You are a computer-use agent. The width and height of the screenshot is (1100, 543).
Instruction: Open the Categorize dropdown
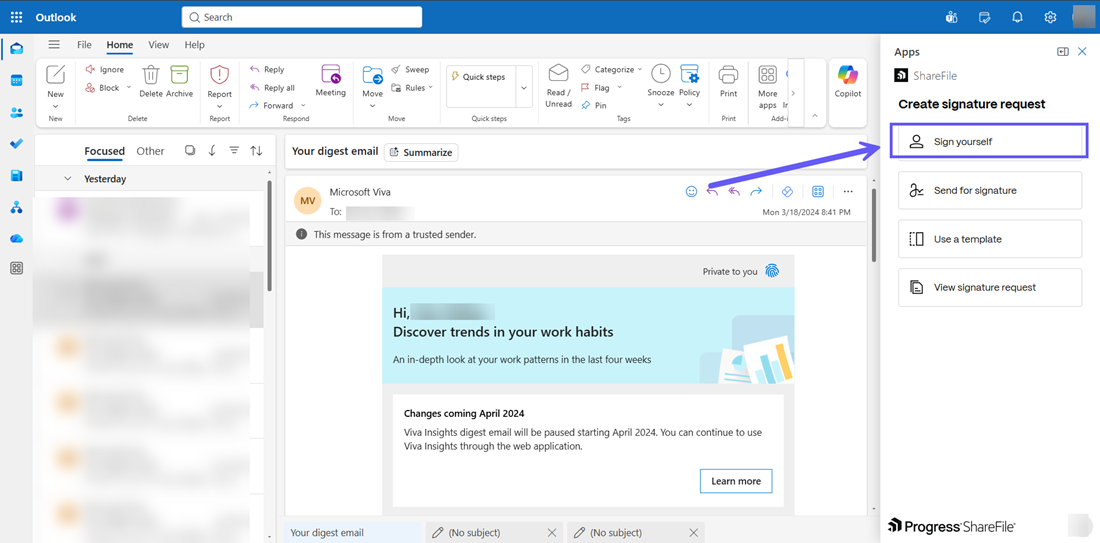tap(611, 69)
